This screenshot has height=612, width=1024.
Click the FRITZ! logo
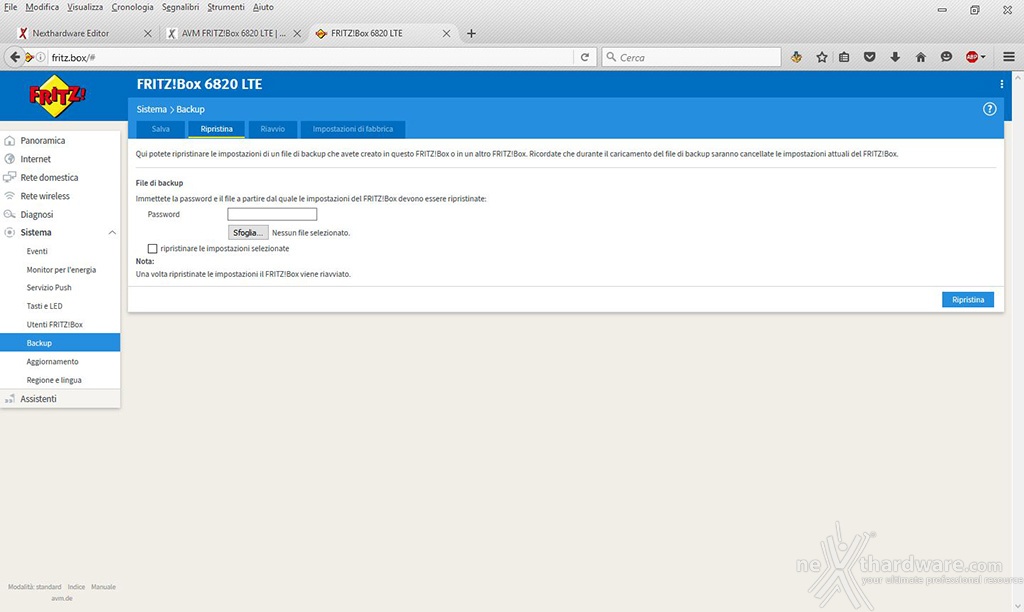point(57,96)
